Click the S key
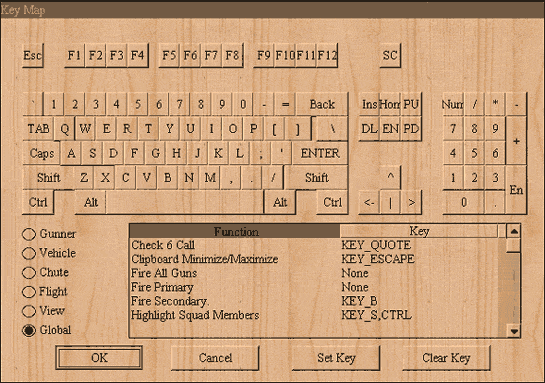Image resolution: width=545 pixels, height=383 pixels. (92, 153)
